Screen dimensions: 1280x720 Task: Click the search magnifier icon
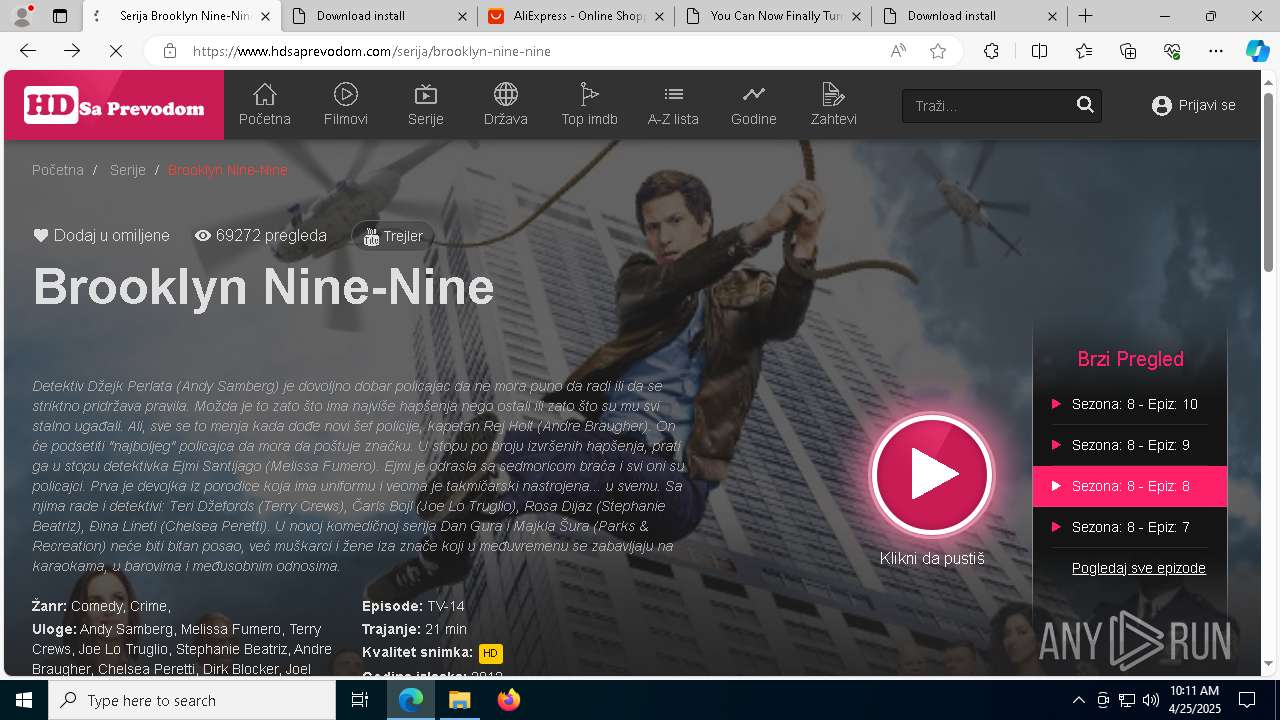1085,105
